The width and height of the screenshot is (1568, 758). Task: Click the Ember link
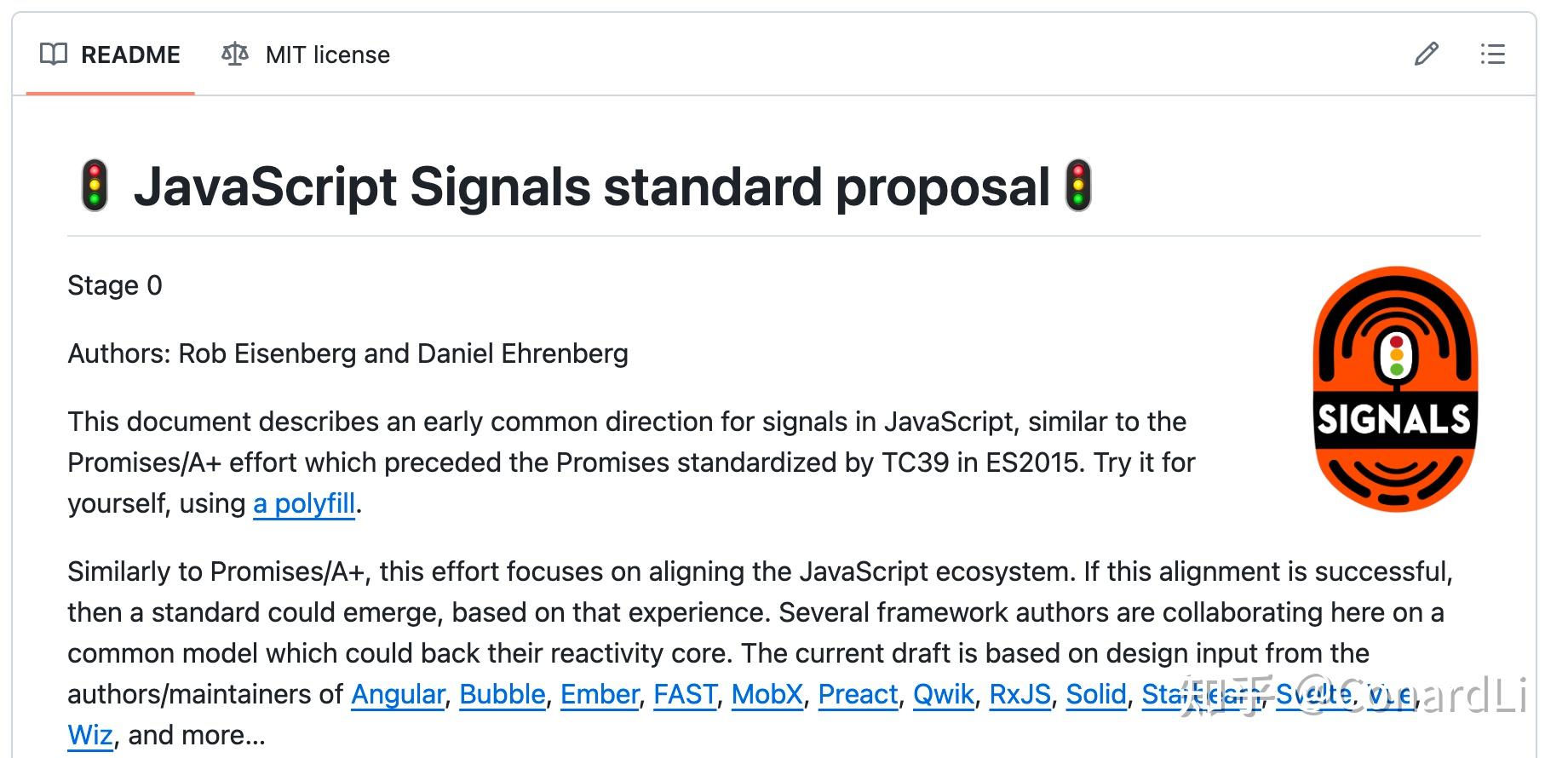[x=599, y=694]
